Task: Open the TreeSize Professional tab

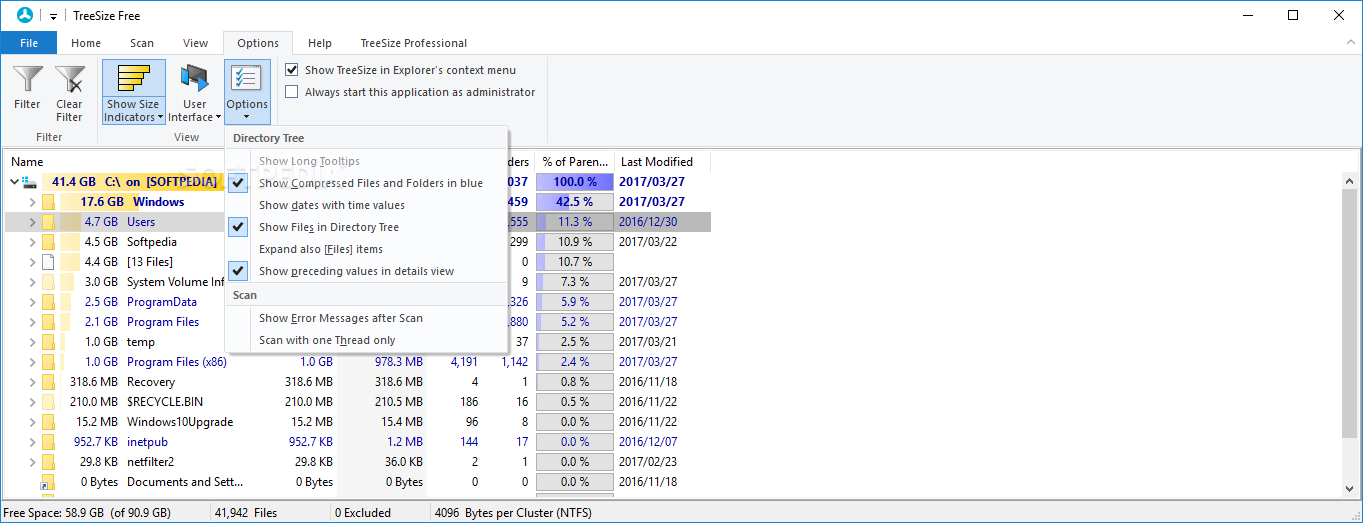Action: click(414, 43)
